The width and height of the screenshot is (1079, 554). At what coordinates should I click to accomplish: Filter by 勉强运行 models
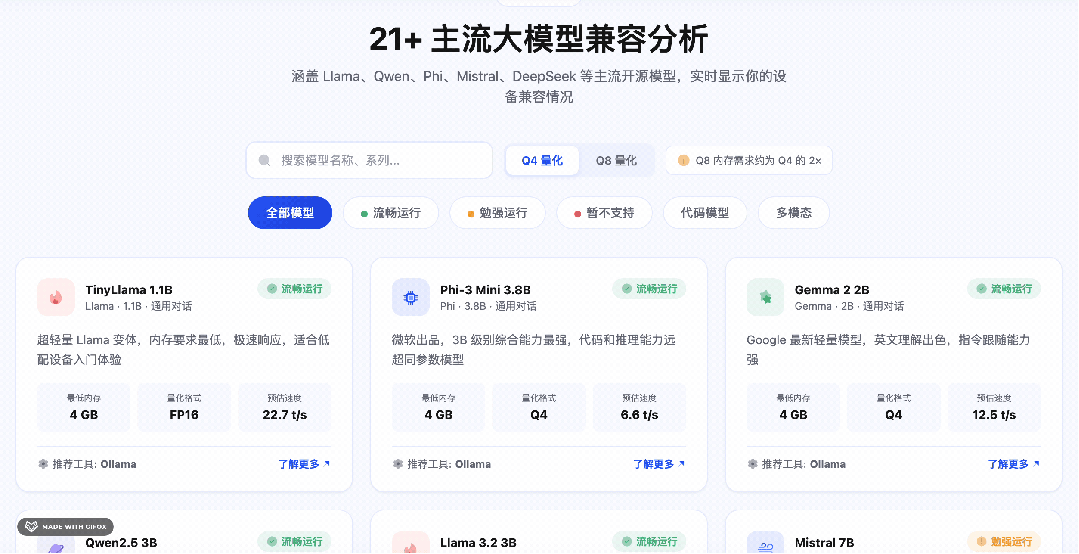point(498,213)
